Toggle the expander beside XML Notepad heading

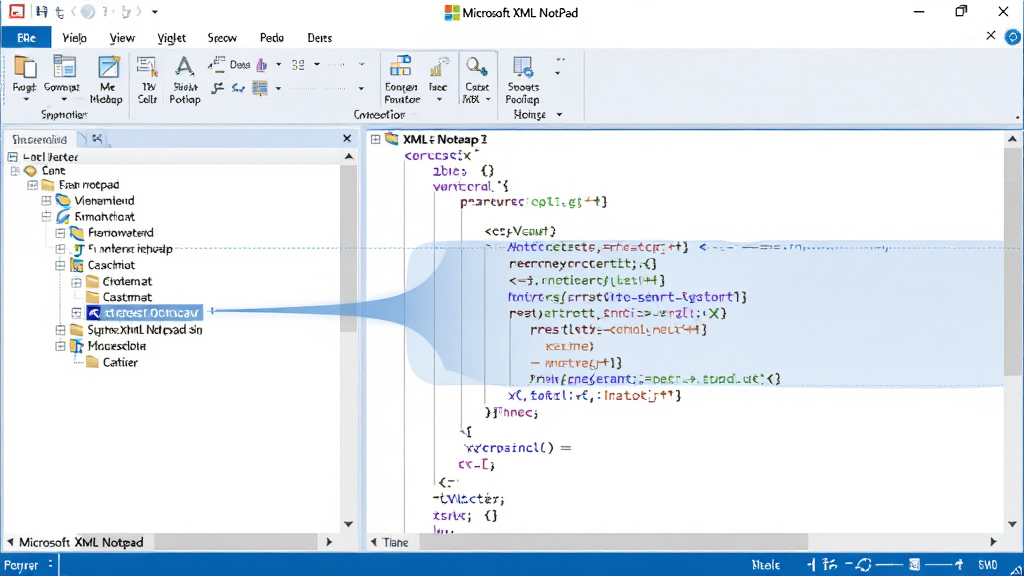click(x=376, y=139)
